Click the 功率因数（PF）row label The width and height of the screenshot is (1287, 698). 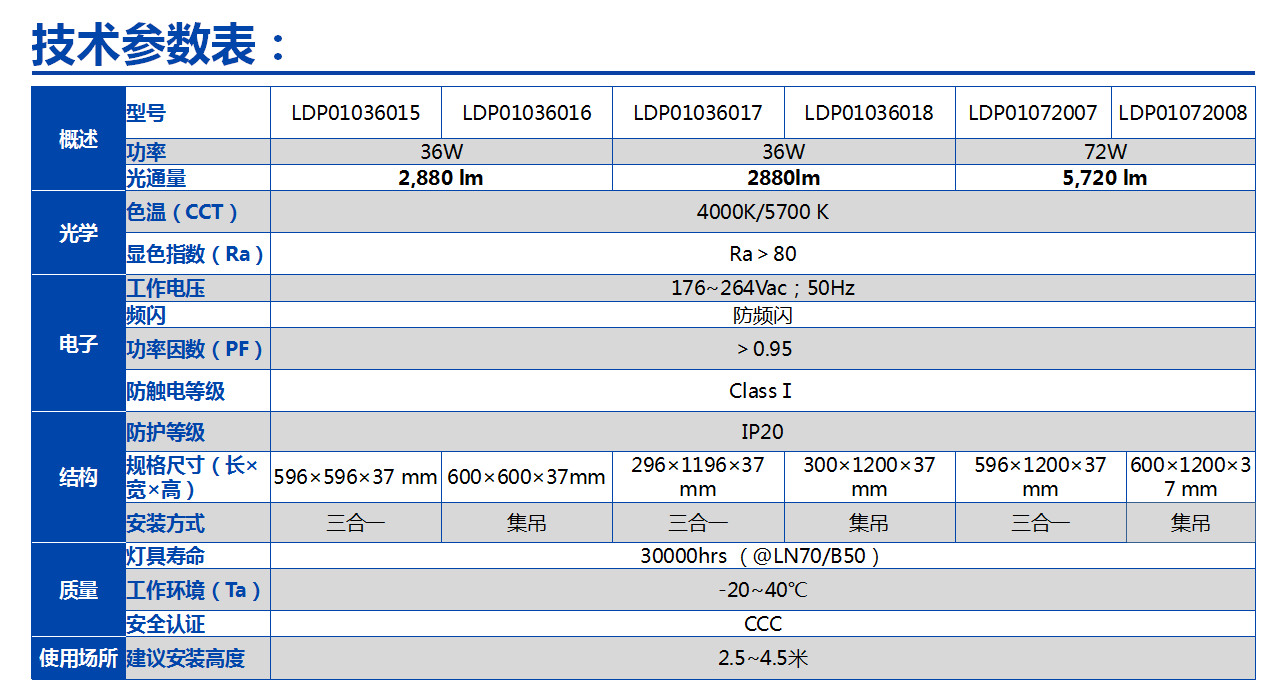tap(196, 349)
